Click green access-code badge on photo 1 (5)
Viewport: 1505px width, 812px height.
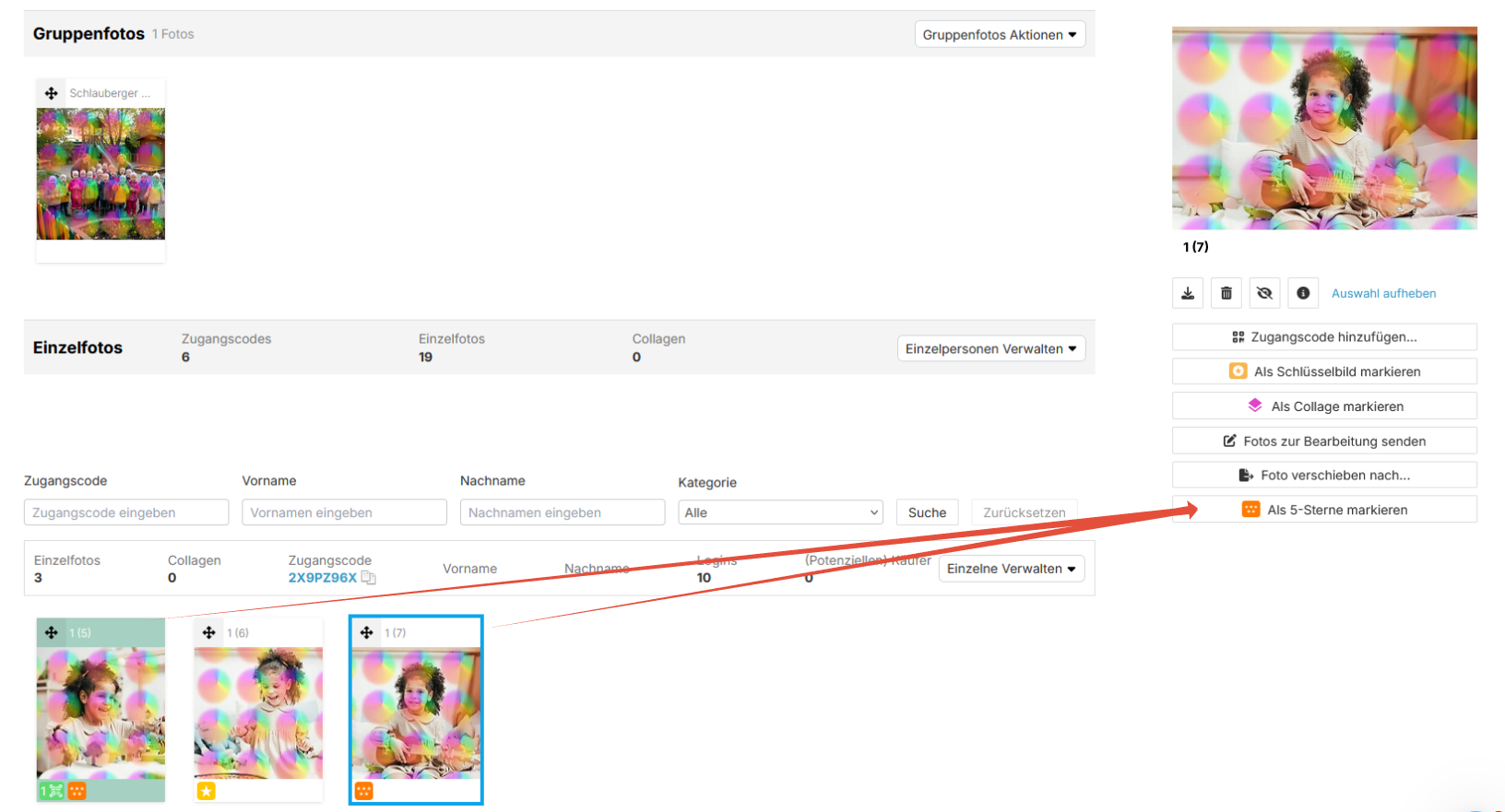click(x=52, y=791)
